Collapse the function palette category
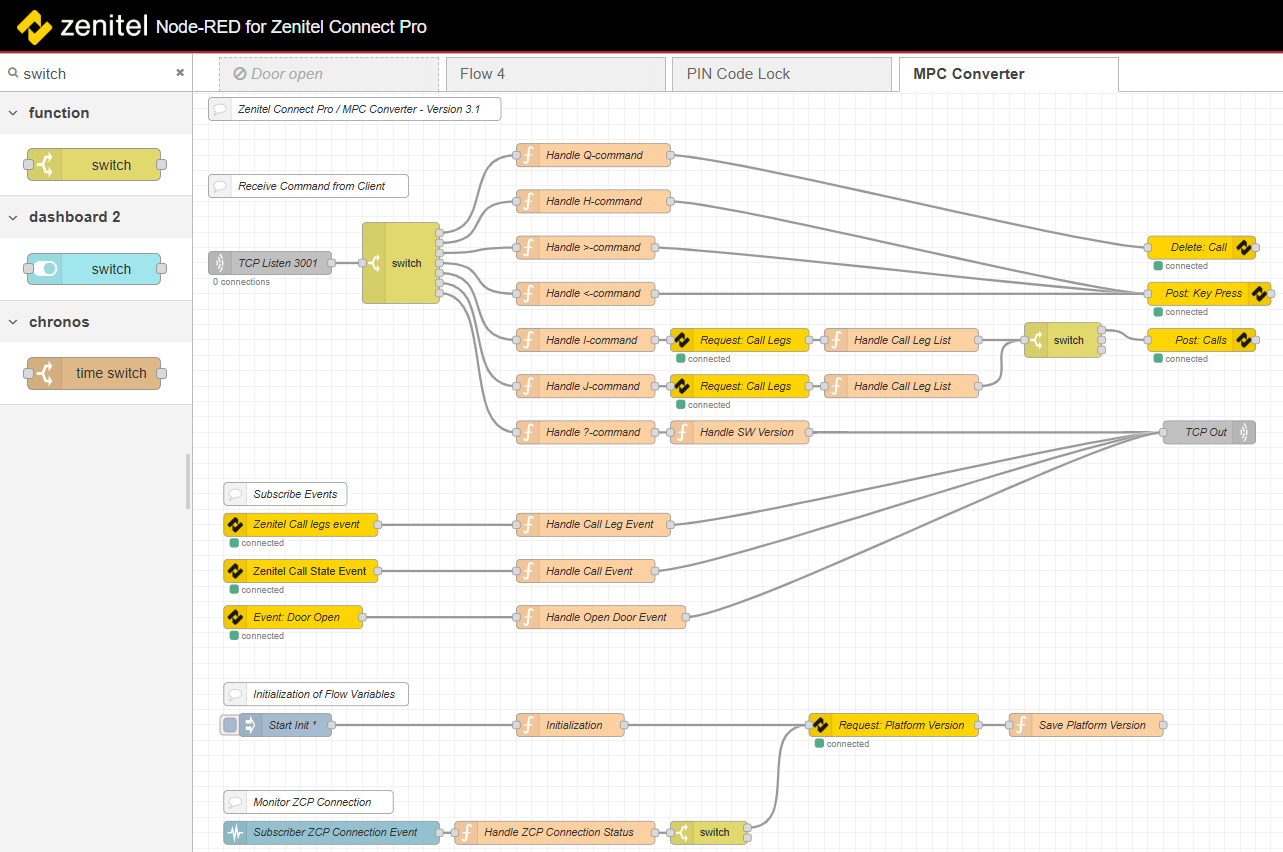 [14, 113]
